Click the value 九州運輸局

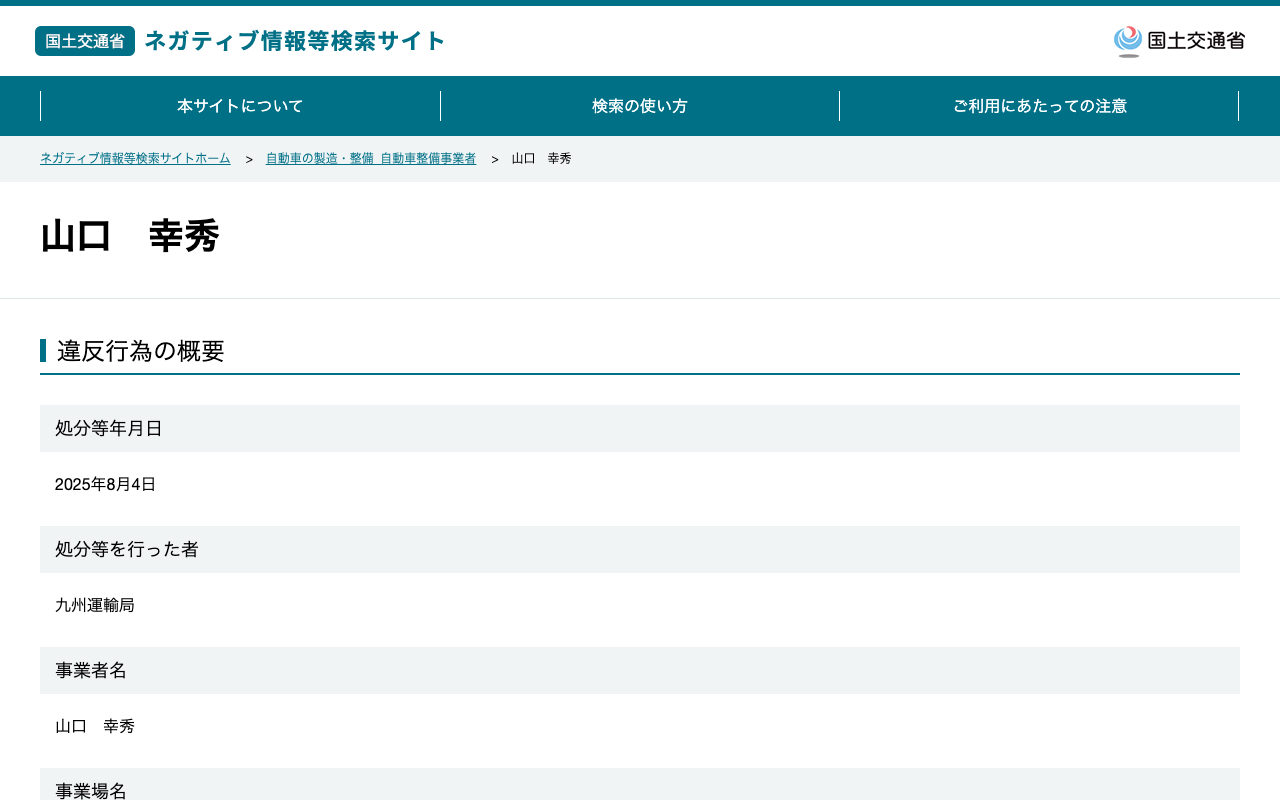95,605
